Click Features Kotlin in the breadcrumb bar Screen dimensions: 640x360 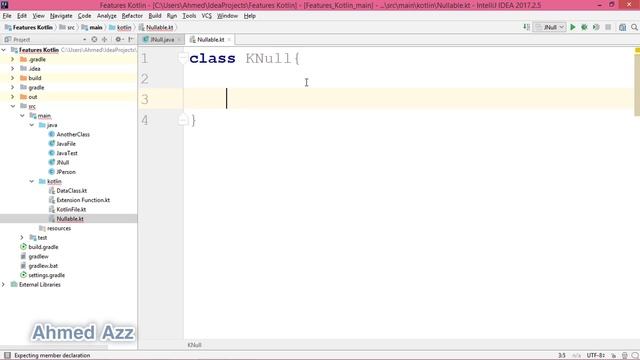[x=29, y=27]
